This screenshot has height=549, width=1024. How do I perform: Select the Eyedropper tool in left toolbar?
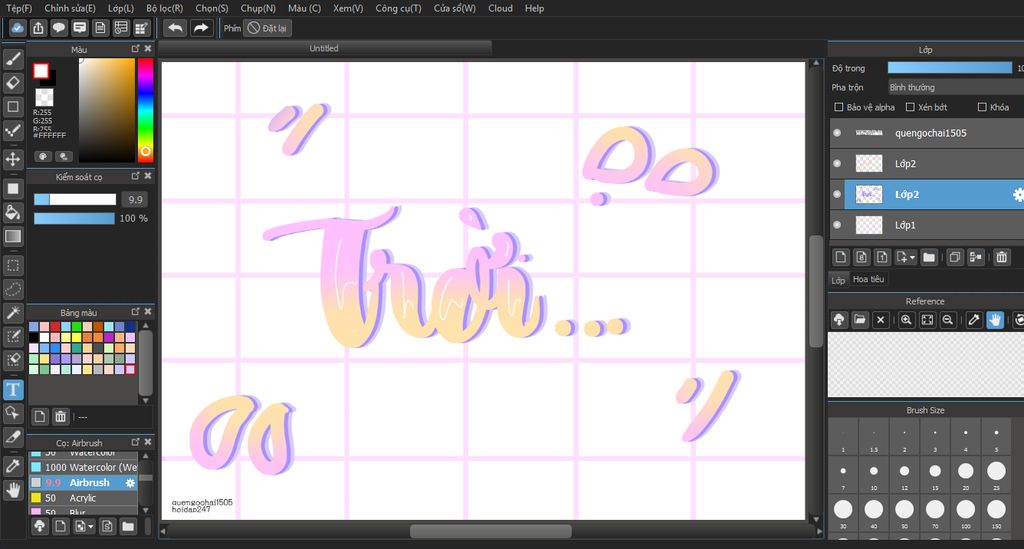tap(13, 466)
